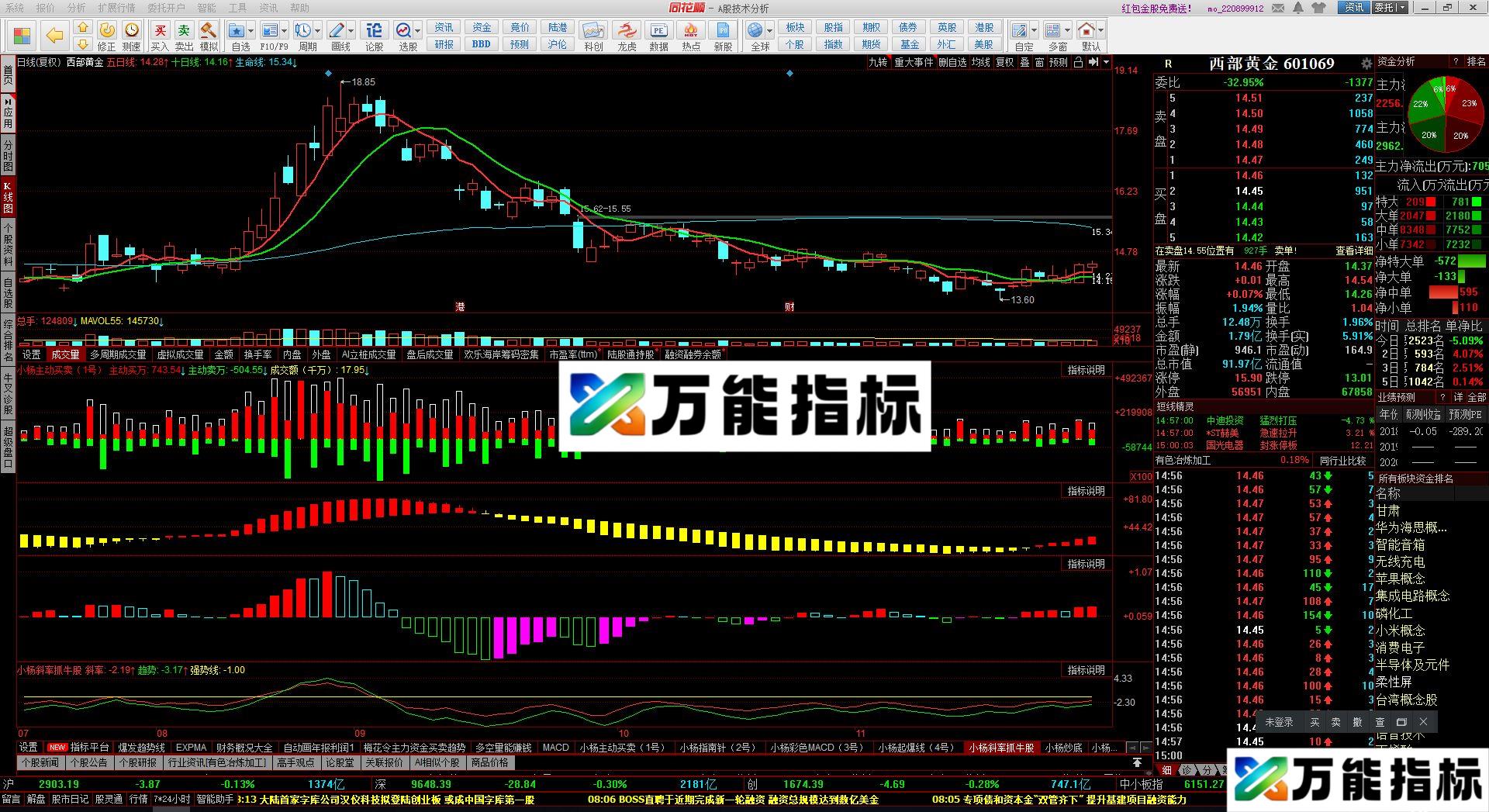Click the 全球 globe markets icon
Viewport: 1489px width, 812px height.
tap(756, 29)
